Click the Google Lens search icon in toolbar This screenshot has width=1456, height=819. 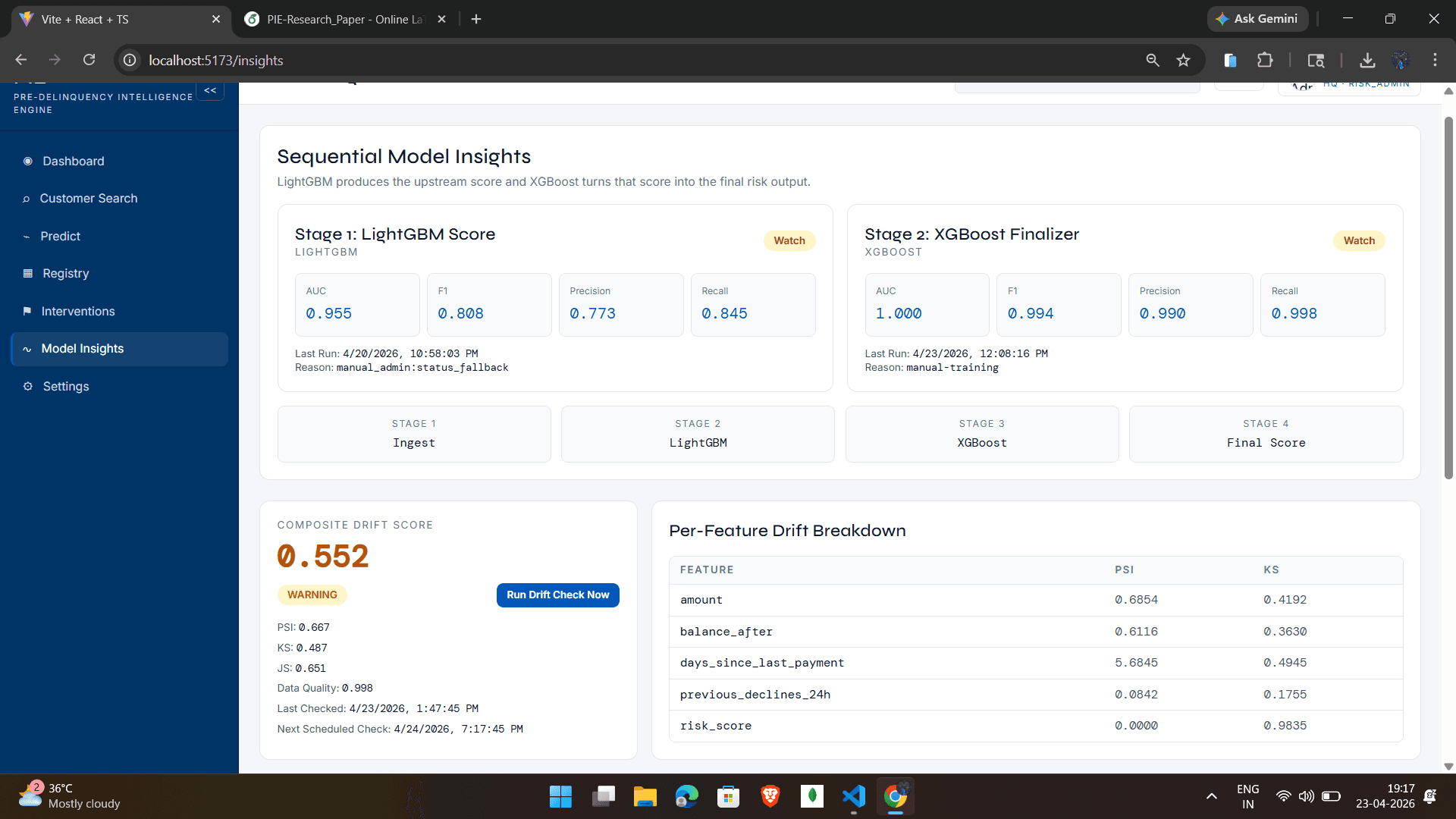click(x=1316, y=60)
